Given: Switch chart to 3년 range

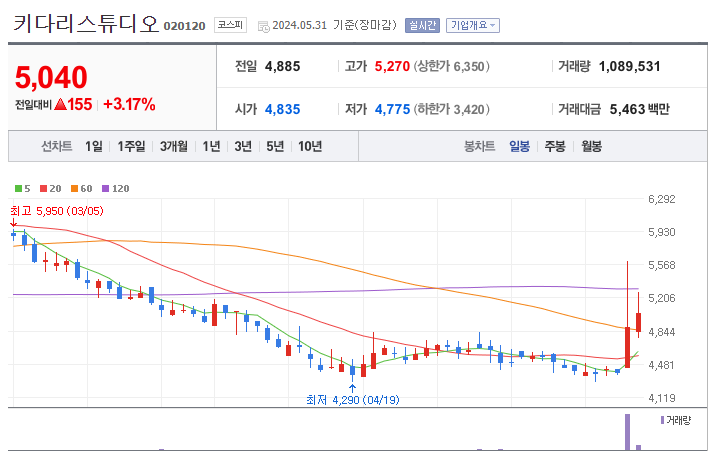Looking at the screenshot, I should [x=243, y=146].
